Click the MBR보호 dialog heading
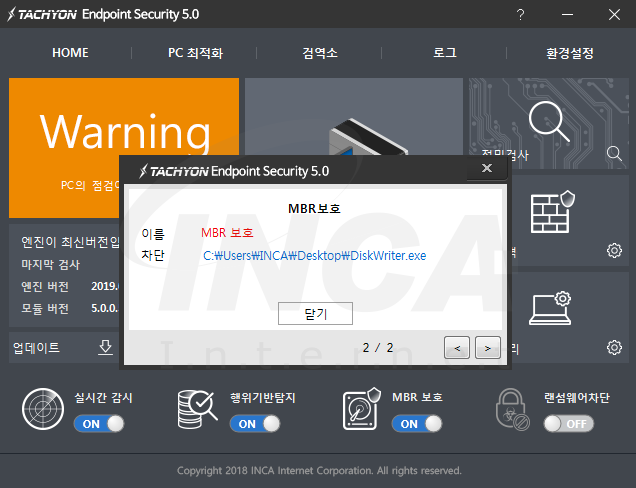 click(314, 209)
